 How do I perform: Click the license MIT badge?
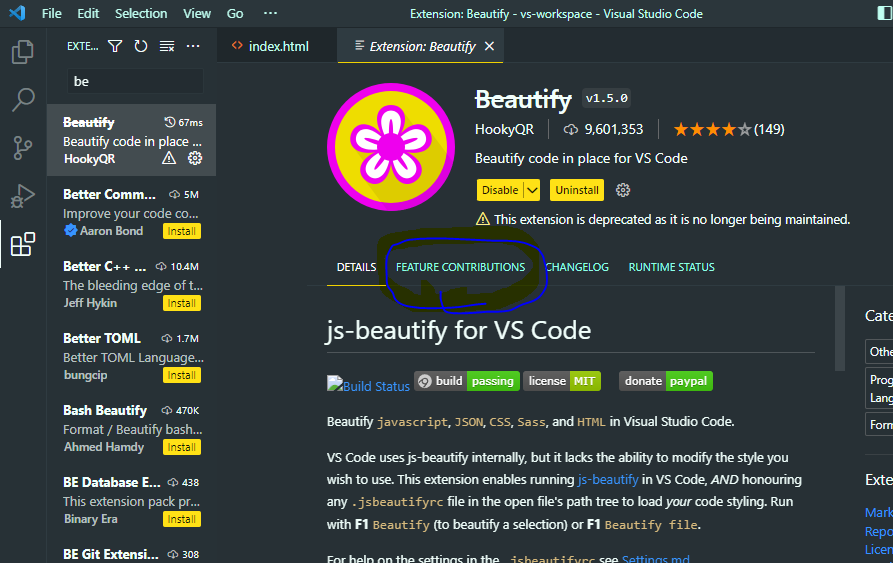point(562,381)
